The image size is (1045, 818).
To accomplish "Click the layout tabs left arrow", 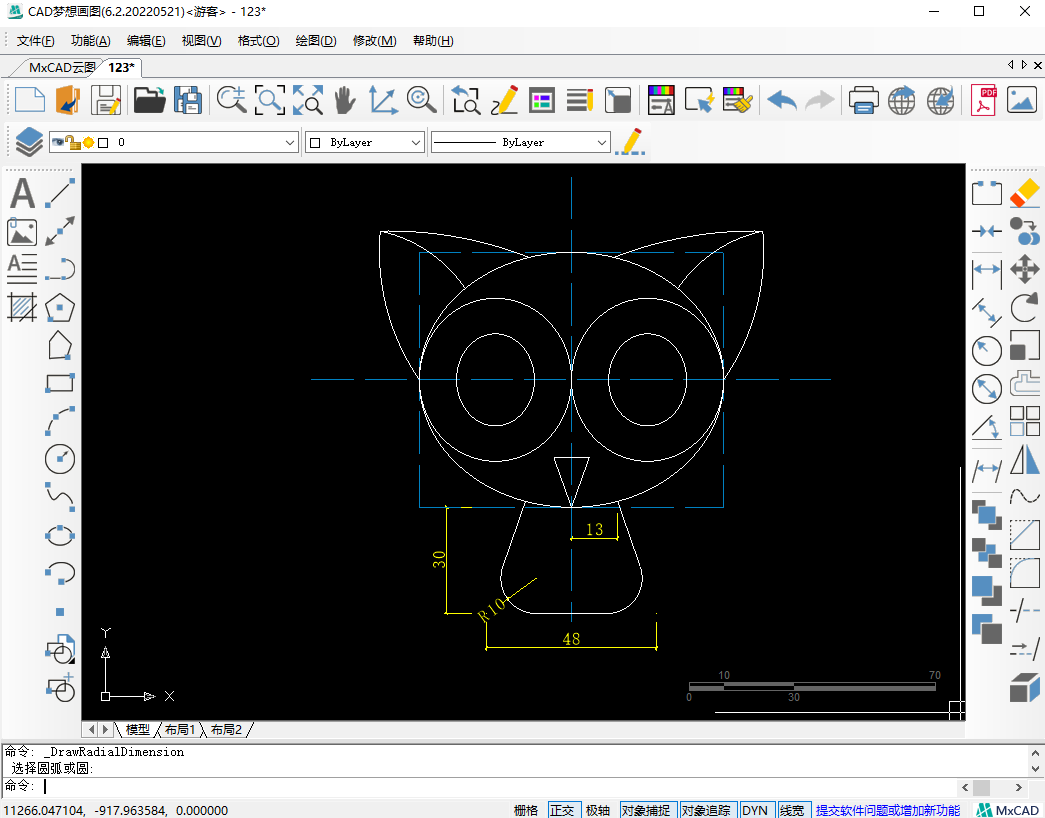I will pos(92,729).
